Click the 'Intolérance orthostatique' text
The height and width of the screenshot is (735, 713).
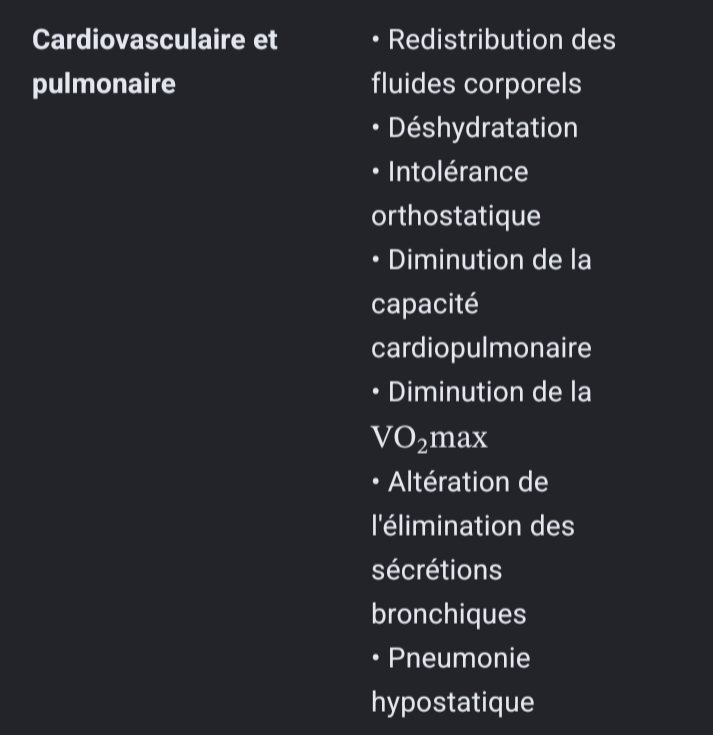(456, 194)
